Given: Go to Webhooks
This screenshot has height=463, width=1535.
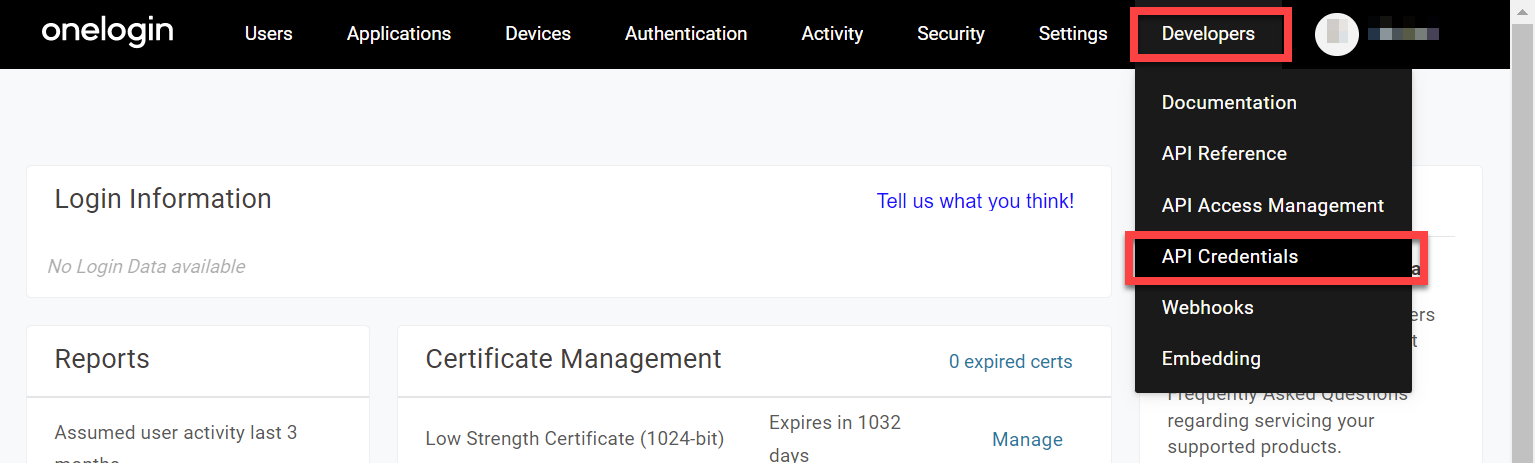Looking at the screenshot, I should click(1207, 308).
